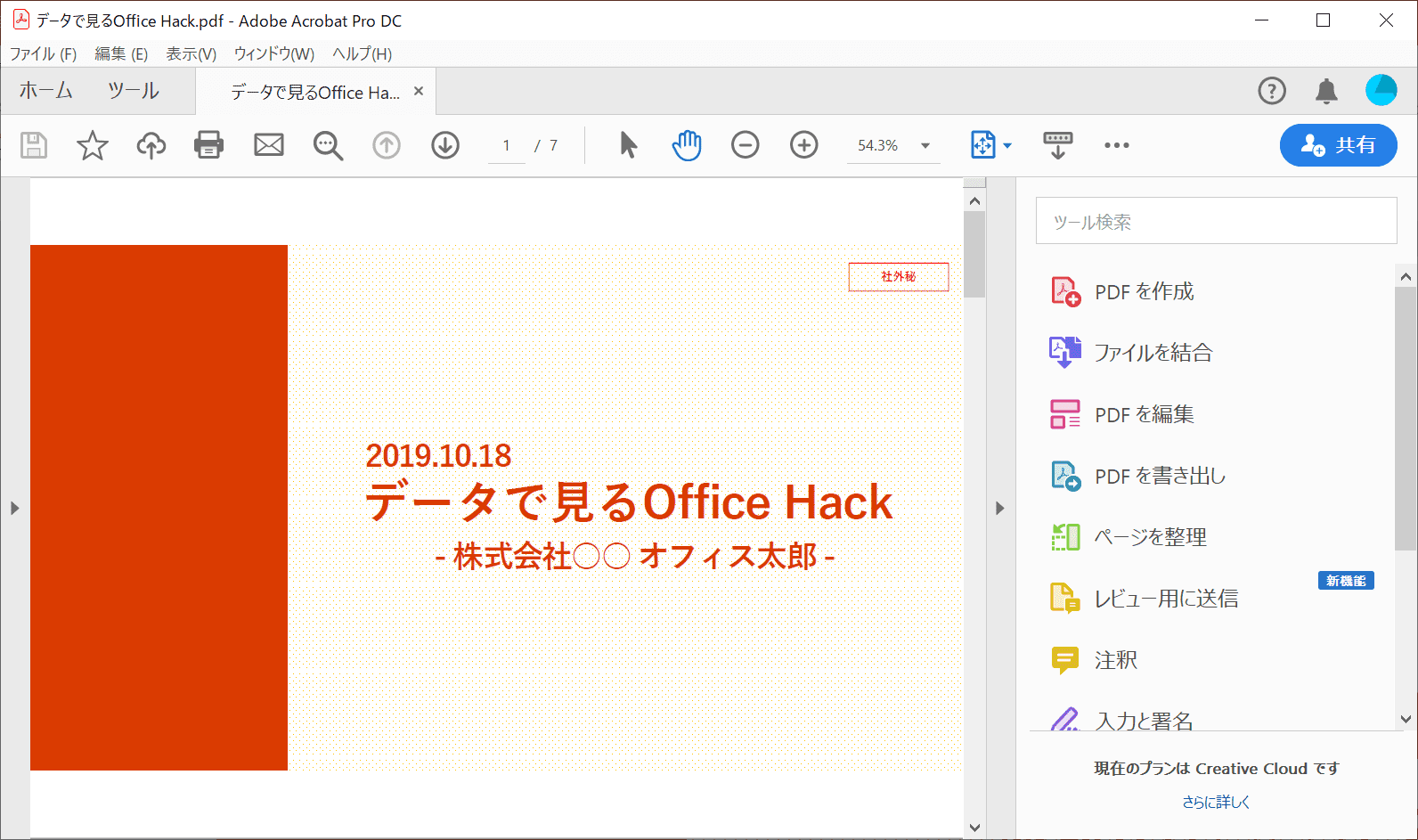1418x840 pixels.
Task: Click the 54.3% zoom value field
Action: click(x=877, y=145)
